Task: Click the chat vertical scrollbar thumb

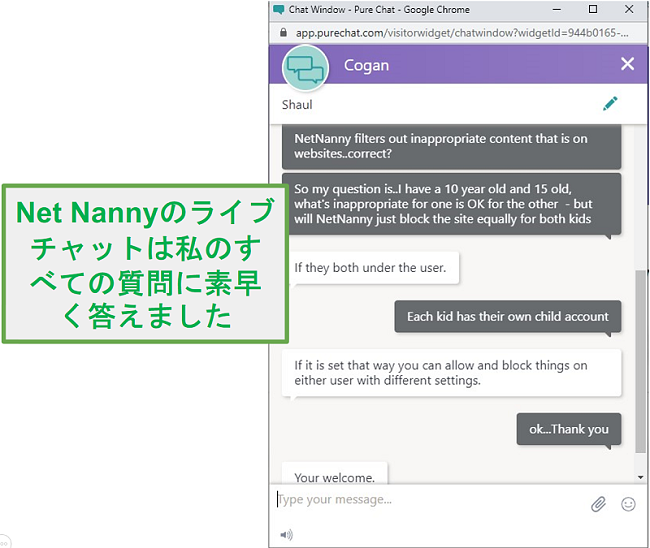Action: [x=640, y=361]
